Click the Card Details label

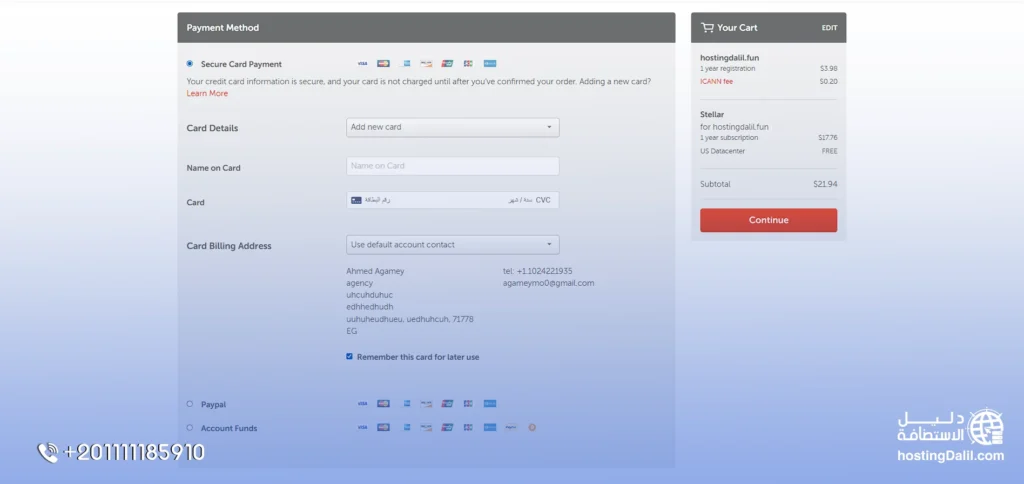(212, 128)
